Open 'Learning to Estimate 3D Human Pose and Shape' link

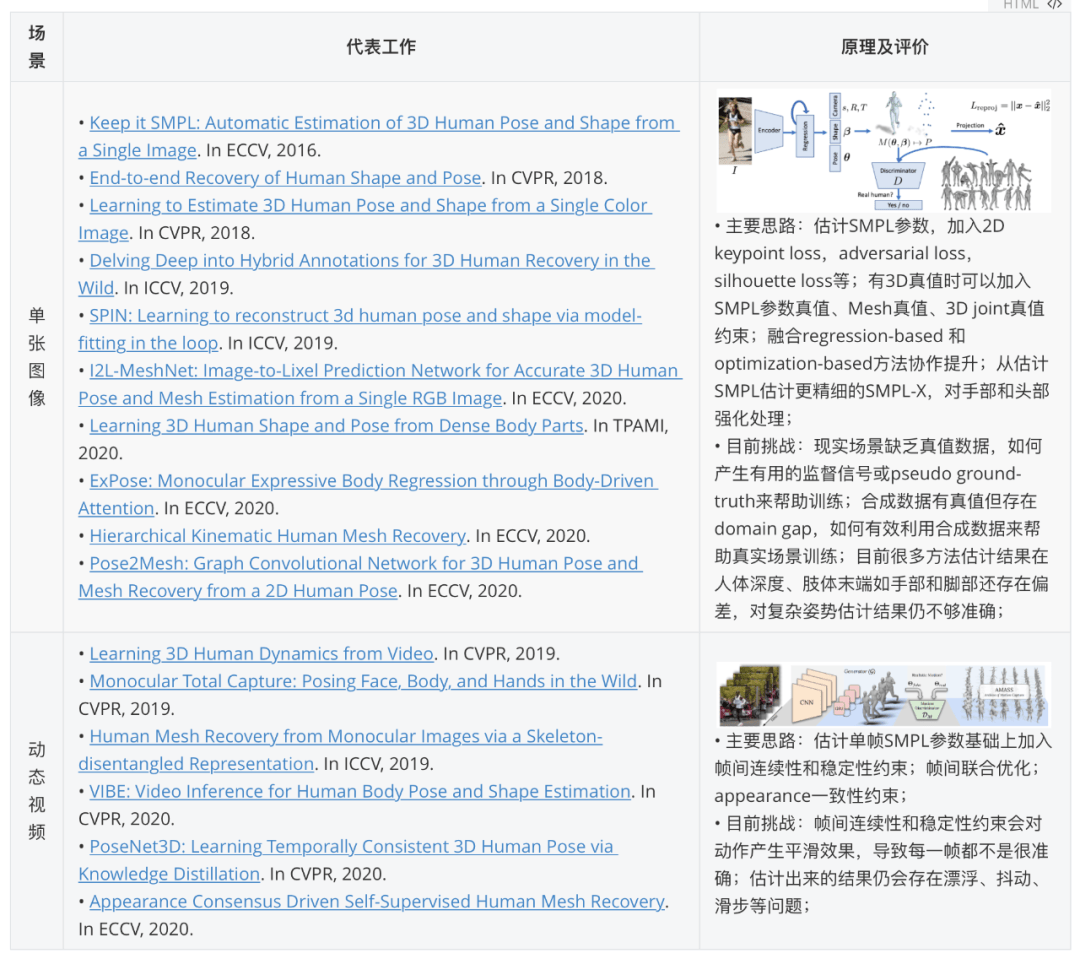tap(370, 205)
